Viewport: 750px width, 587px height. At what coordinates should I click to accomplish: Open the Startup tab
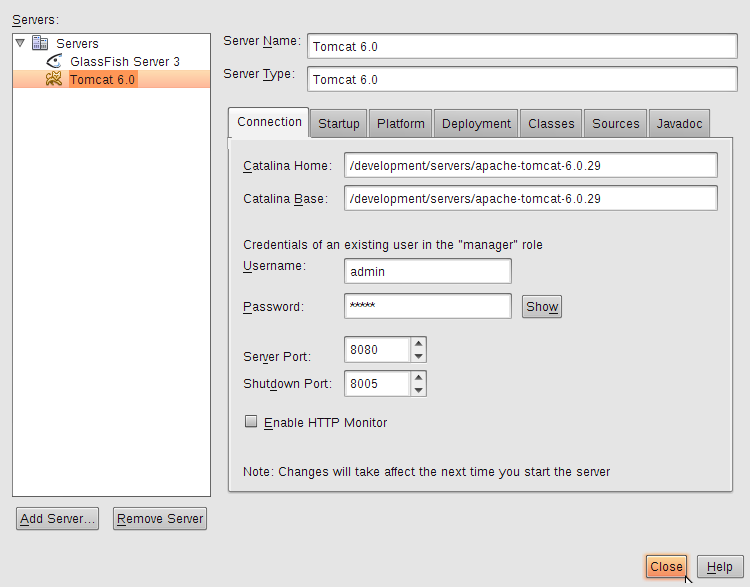click(339, 123)
